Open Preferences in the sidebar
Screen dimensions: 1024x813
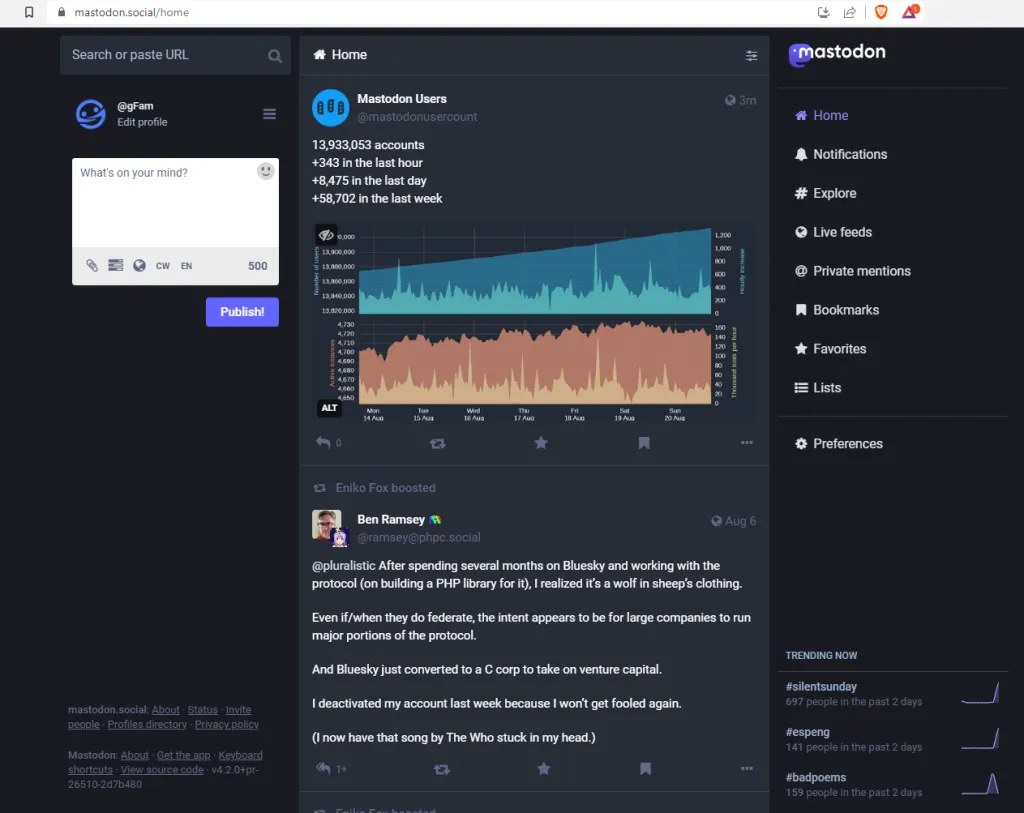[839, 444]
